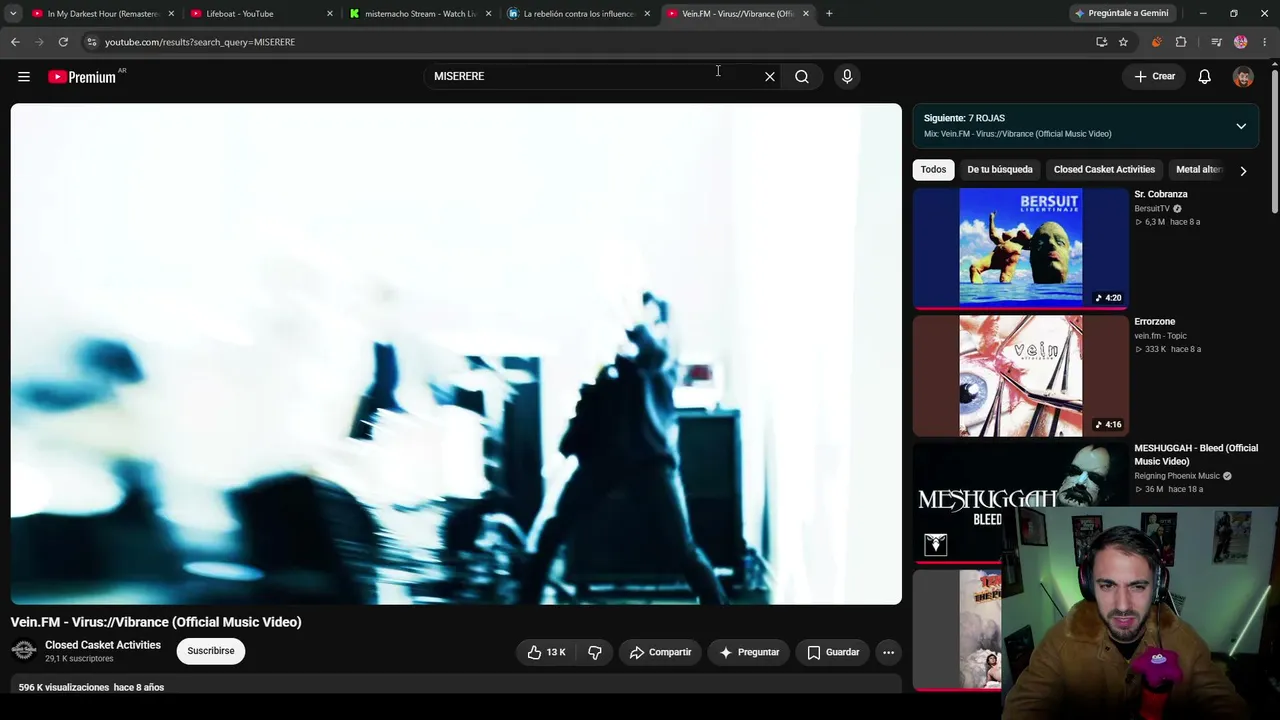Open more actions three-dot menu under video
Image resolution: width=1280 pixels, height=720 pixels.
pos(888,652)
